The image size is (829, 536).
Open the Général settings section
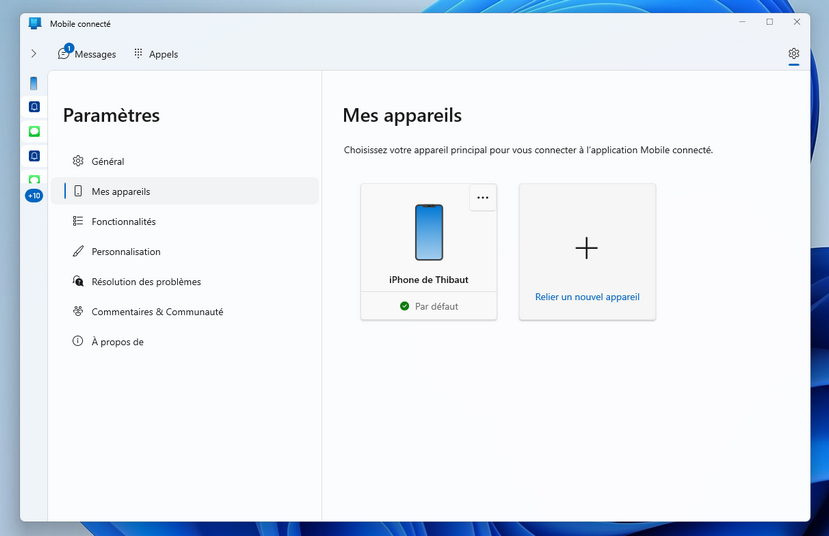pos(185,161)
